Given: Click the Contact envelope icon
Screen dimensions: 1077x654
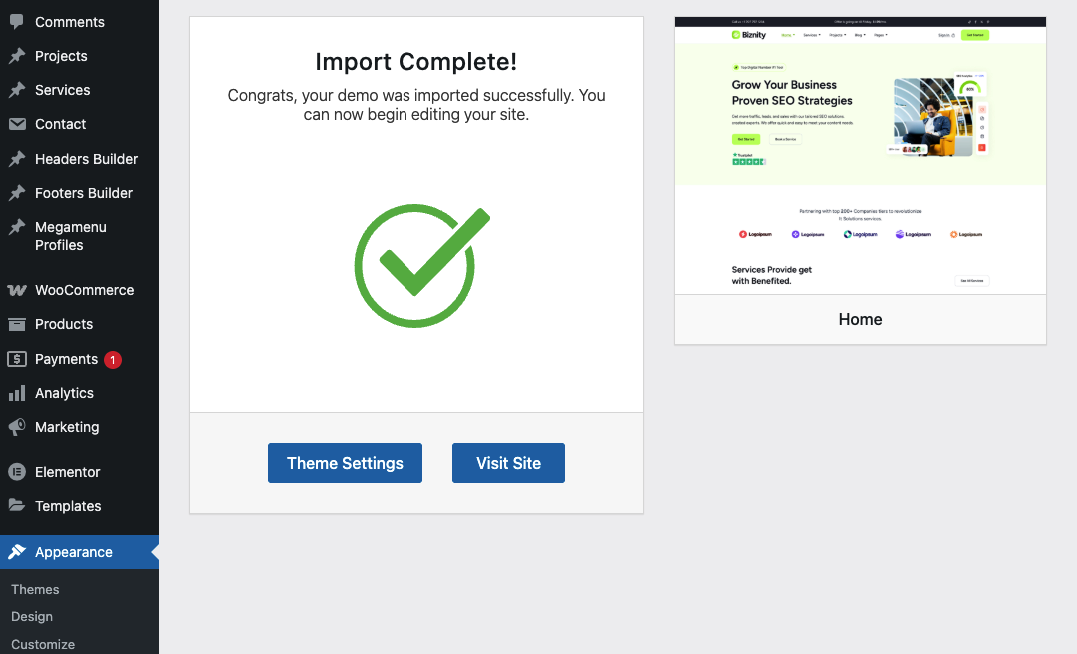Looking at the screenshot, I should pyautogui.click(x=17, y=124).
